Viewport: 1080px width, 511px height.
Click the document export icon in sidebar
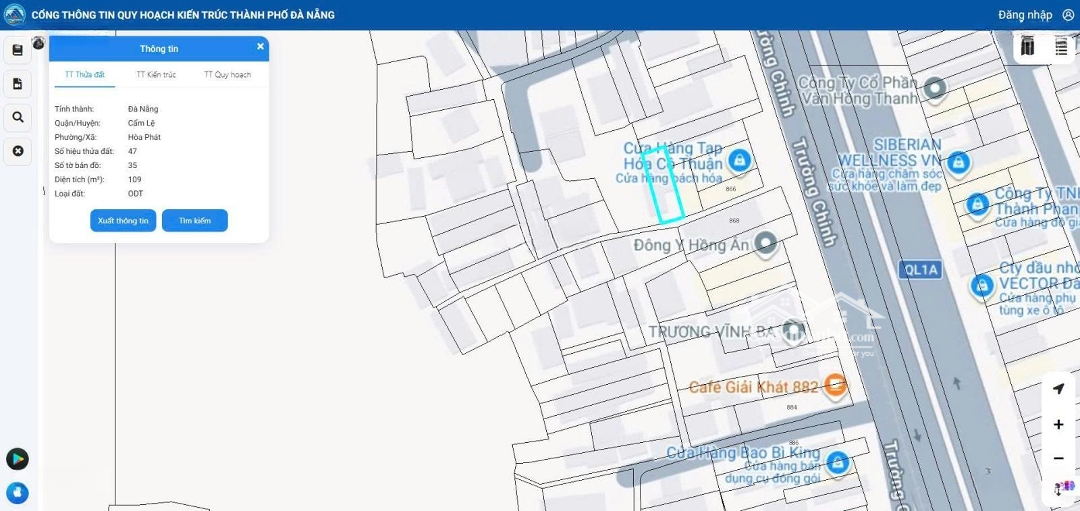point(18,84)
